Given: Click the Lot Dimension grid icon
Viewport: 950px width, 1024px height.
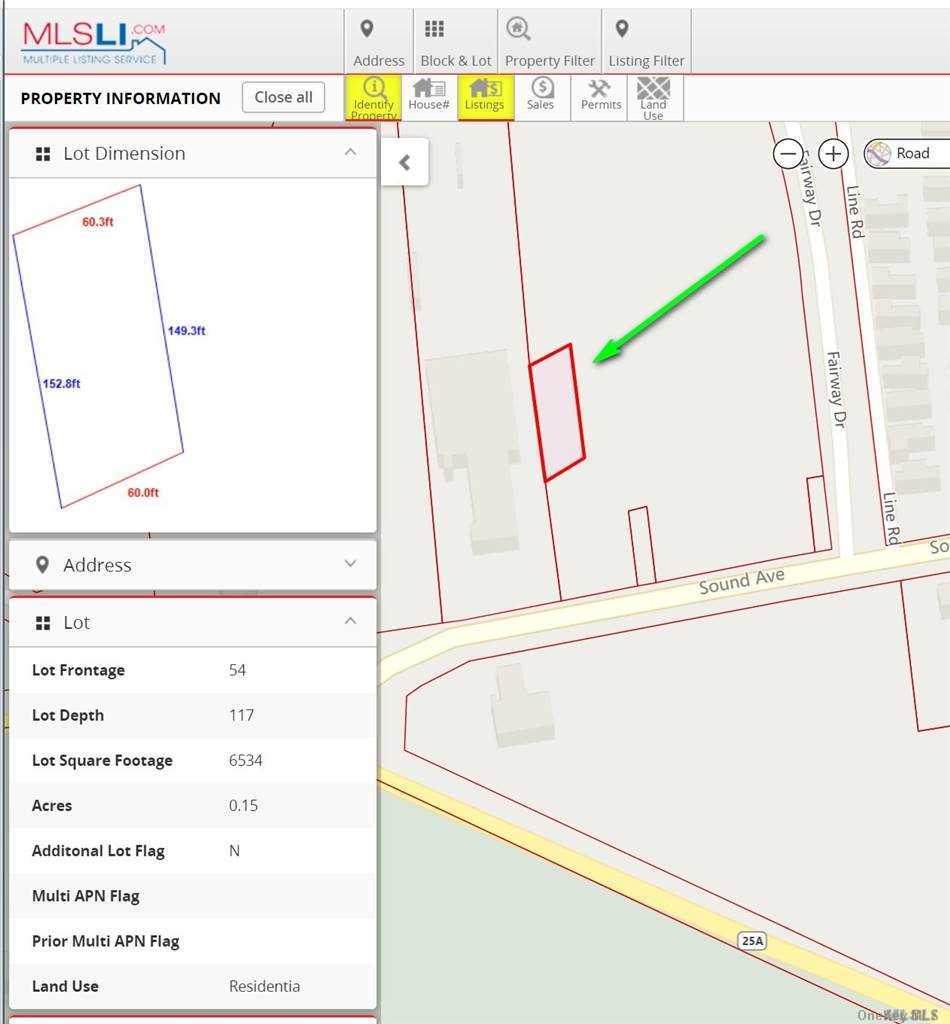Looking at the screenshot, I should point(43,154).
